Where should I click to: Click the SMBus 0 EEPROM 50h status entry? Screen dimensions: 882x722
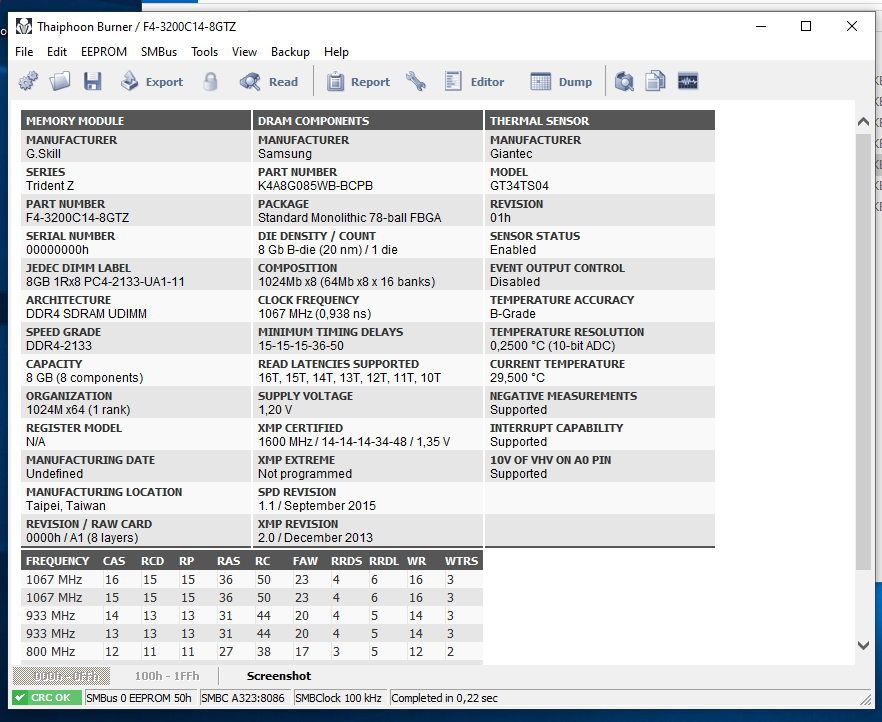coord(139,698)
